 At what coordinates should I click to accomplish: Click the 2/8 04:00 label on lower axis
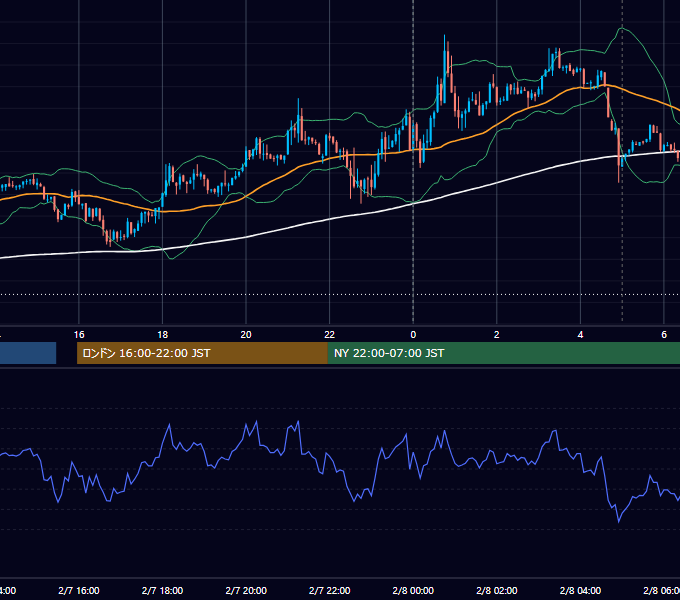point(580,590)
